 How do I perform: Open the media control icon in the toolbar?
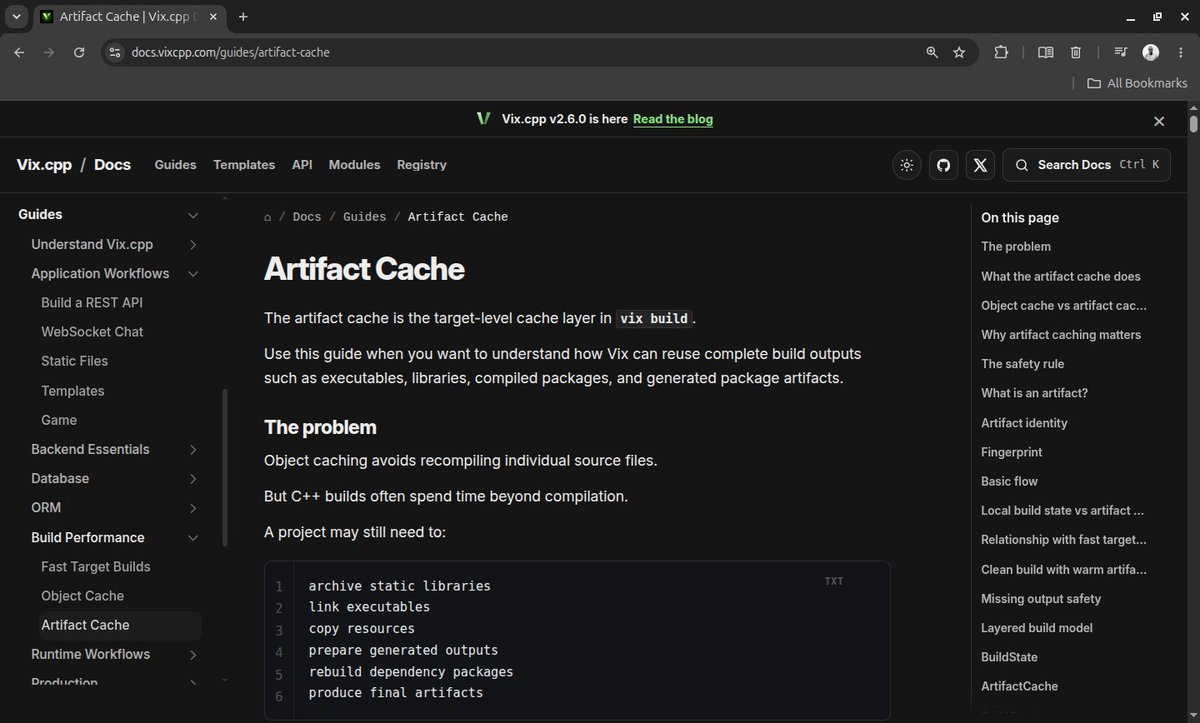[x=1121, y=52]
